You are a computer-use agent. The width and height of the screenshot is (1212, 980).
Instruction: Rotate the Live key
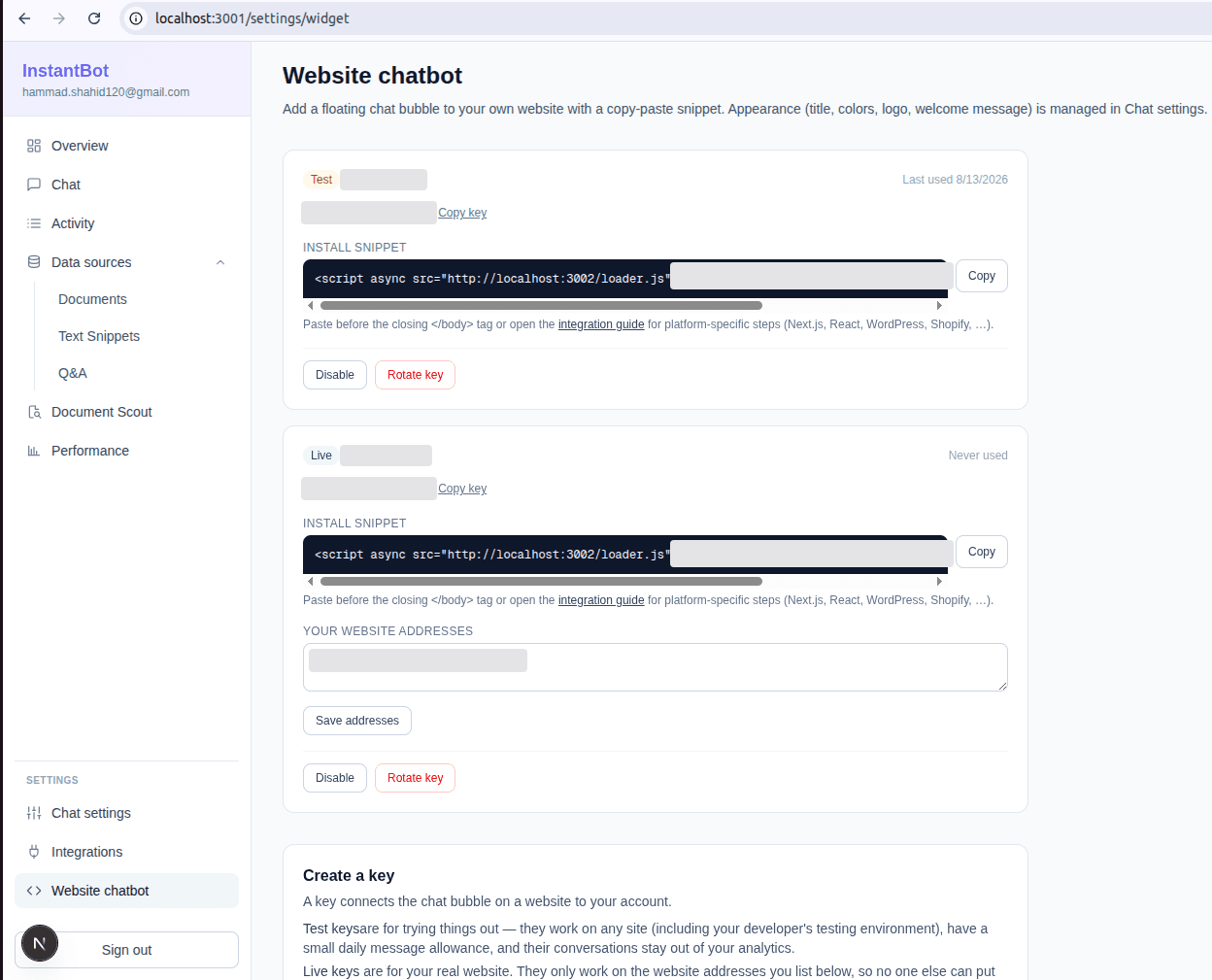(415, 778)
